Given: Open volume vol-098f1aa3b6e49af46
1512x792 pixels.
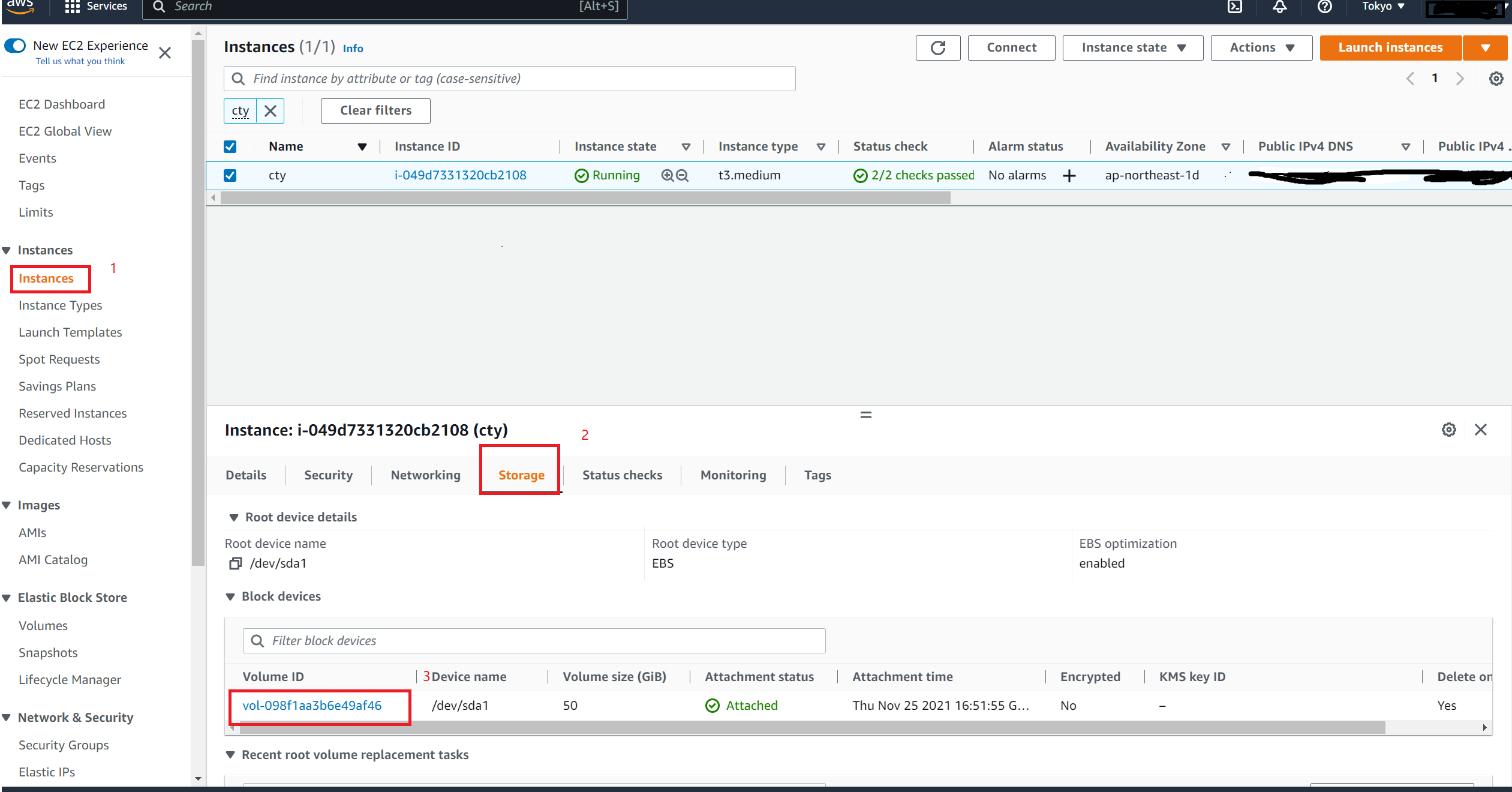Looking at the screenshot, I should 312,705.
